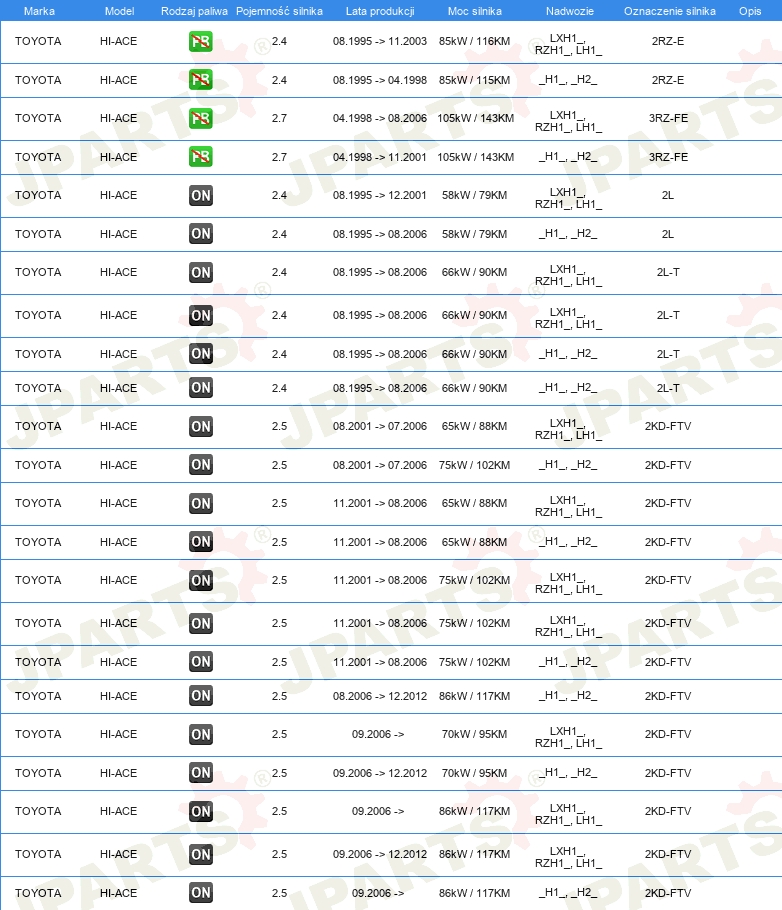Click the Model column header
The height and width of the screenshot is (910, 782).
click(119, 11)
